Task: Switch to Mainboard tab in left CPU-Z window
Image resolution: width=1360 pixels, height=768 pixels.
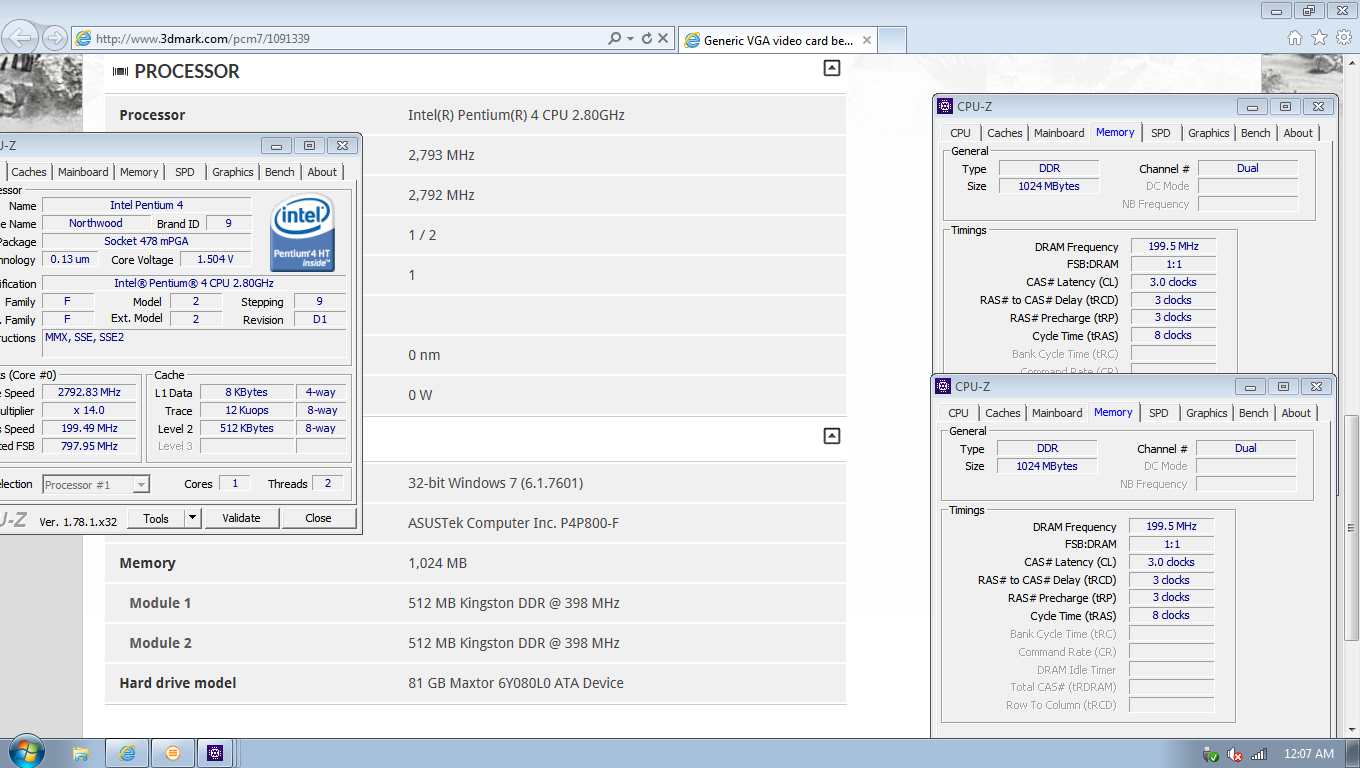Action: [x=83, y=172]
